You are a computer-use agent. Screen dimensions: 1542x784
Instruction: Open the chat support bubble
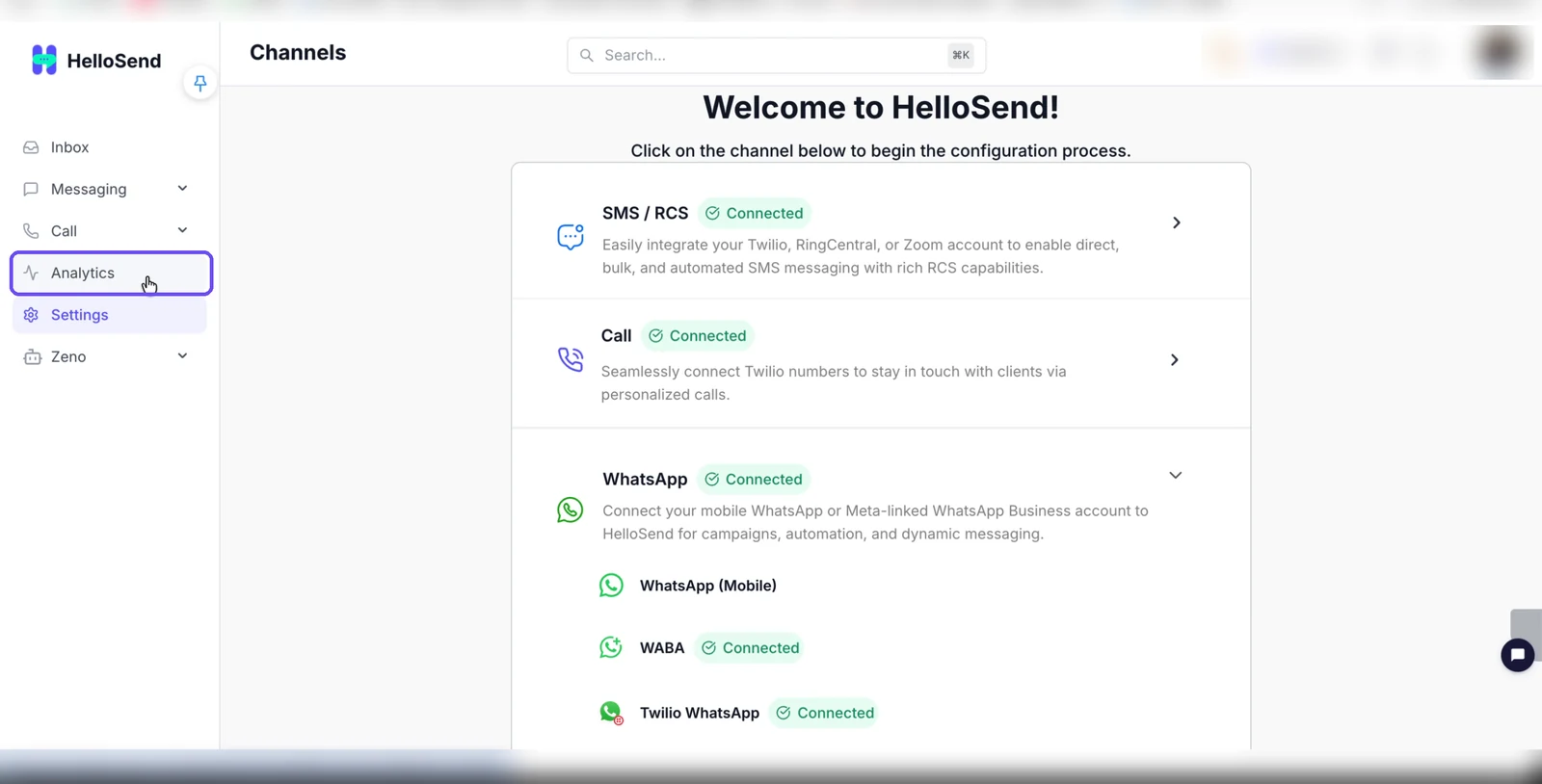point(1518,655)
